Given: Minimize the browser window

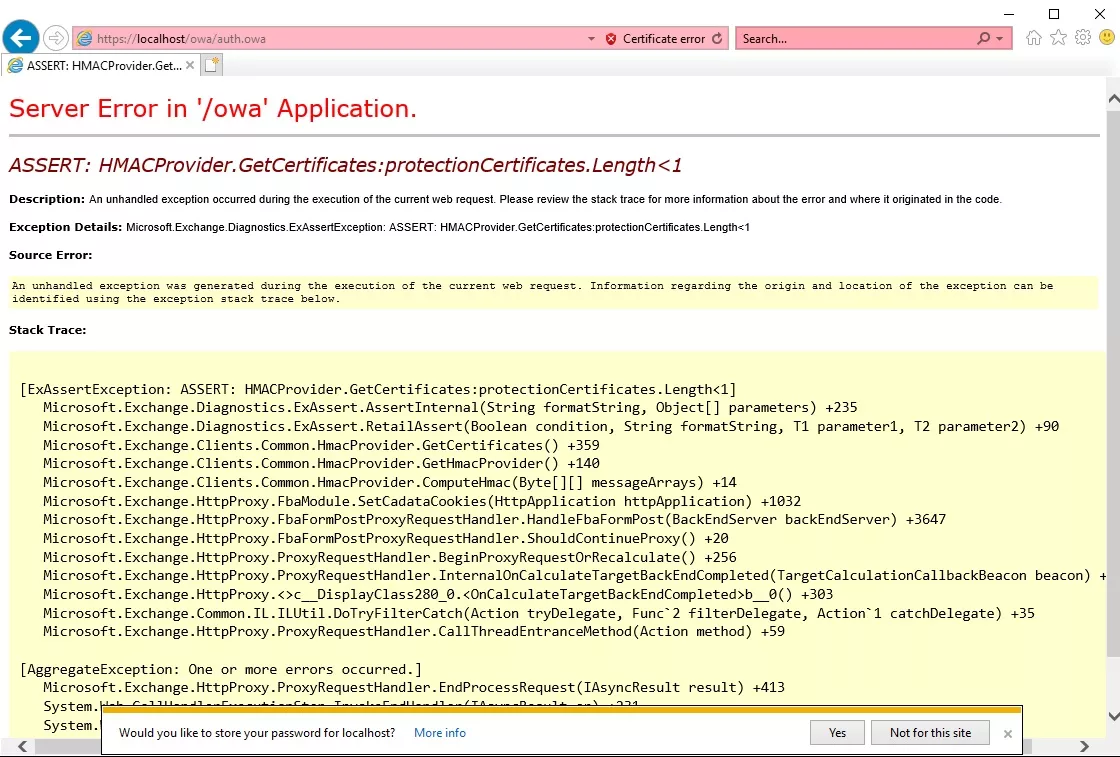Looking at the screenshot, I should point(1009,14).
